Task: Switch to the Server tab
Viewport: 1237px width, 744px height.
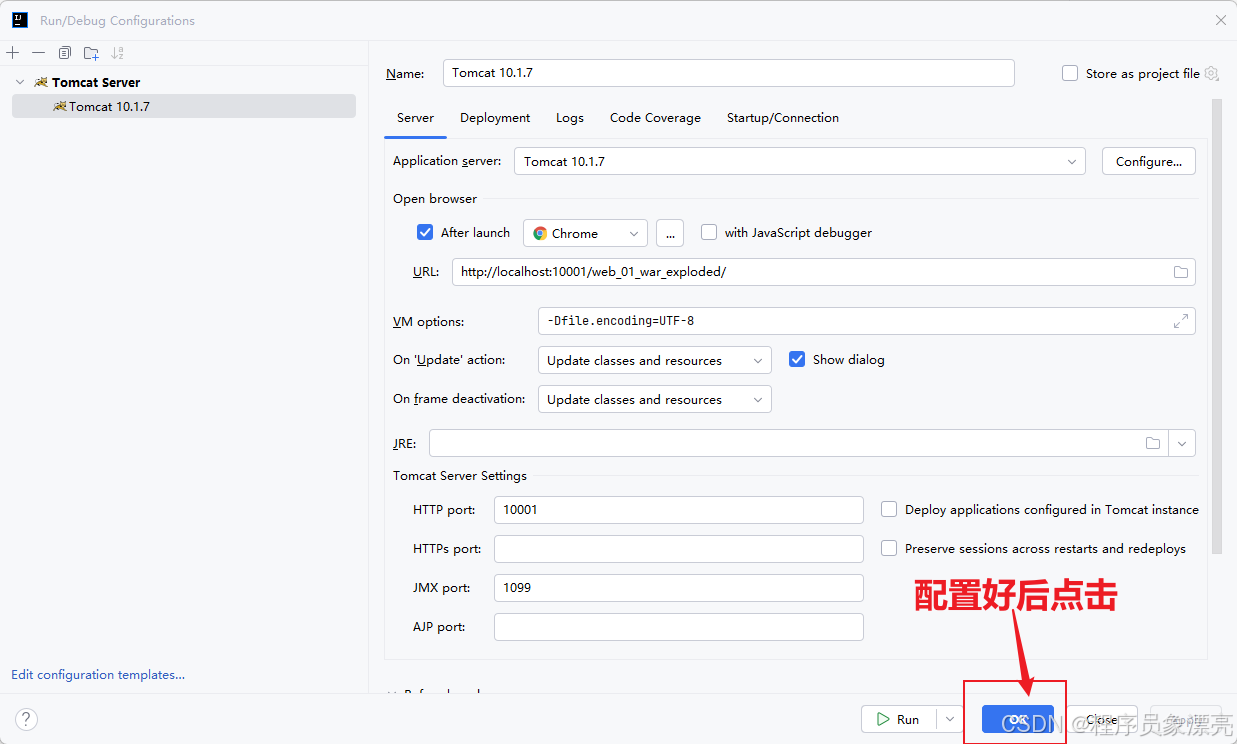Action: (415, 117)
